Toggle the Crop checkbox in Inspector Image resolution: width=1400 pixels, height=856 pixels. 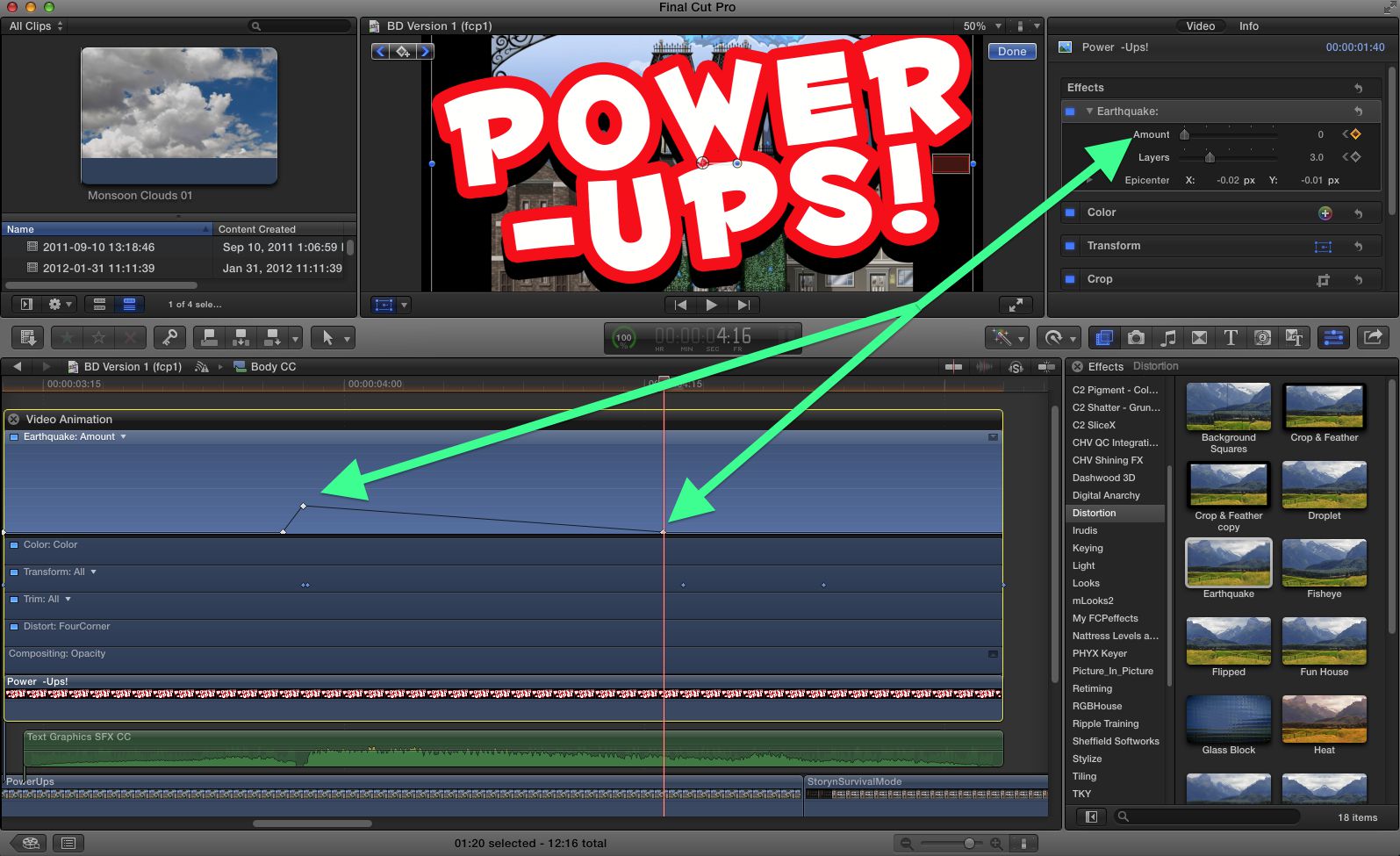(x=1070, y=279)
